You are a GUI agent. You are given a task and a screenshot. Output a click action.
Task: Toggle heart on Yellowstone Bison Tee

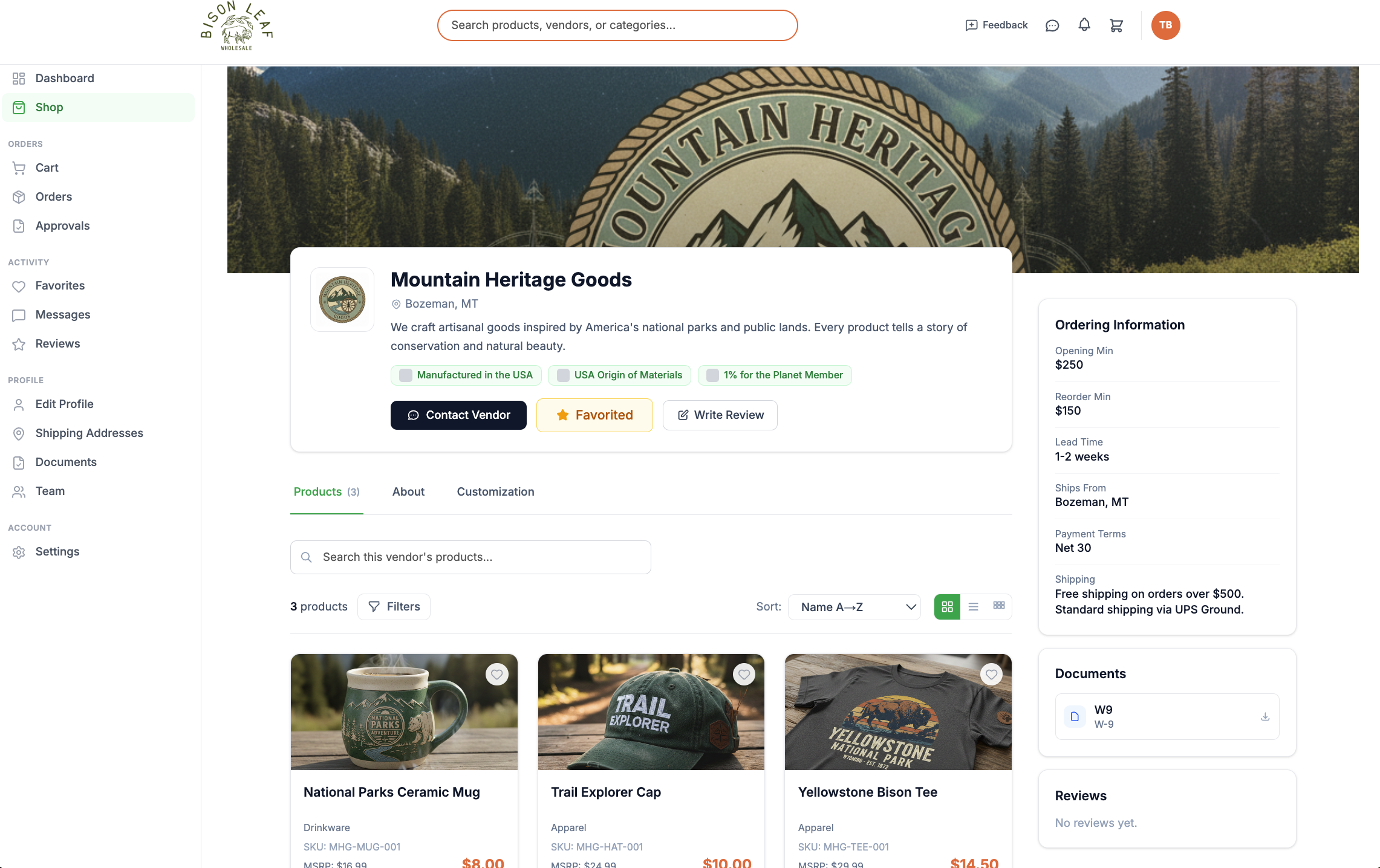pyautogui.click(x=991, y=675)
